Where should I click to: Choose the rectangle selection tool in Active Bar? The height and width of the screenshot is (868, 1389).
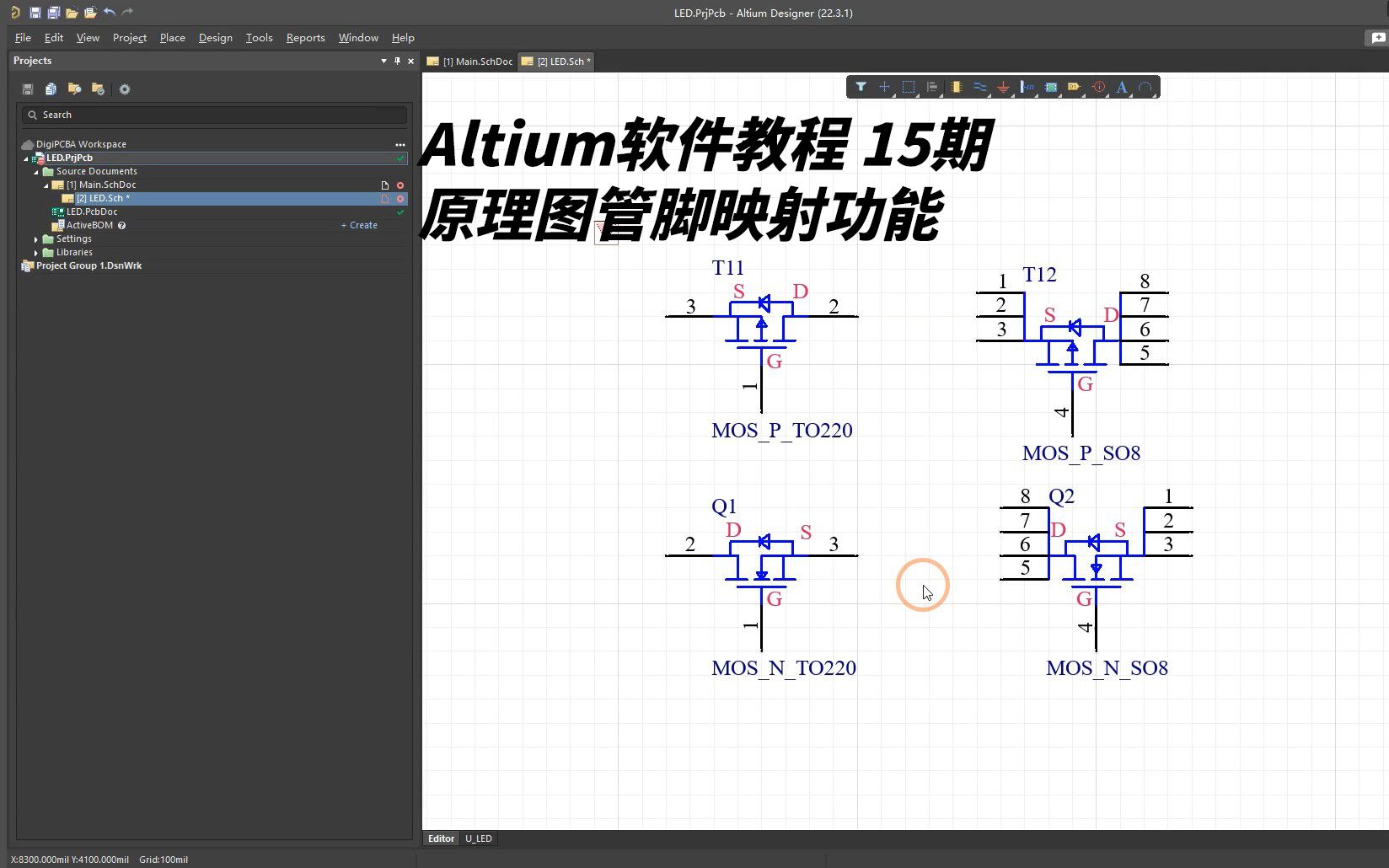(909, 87)
